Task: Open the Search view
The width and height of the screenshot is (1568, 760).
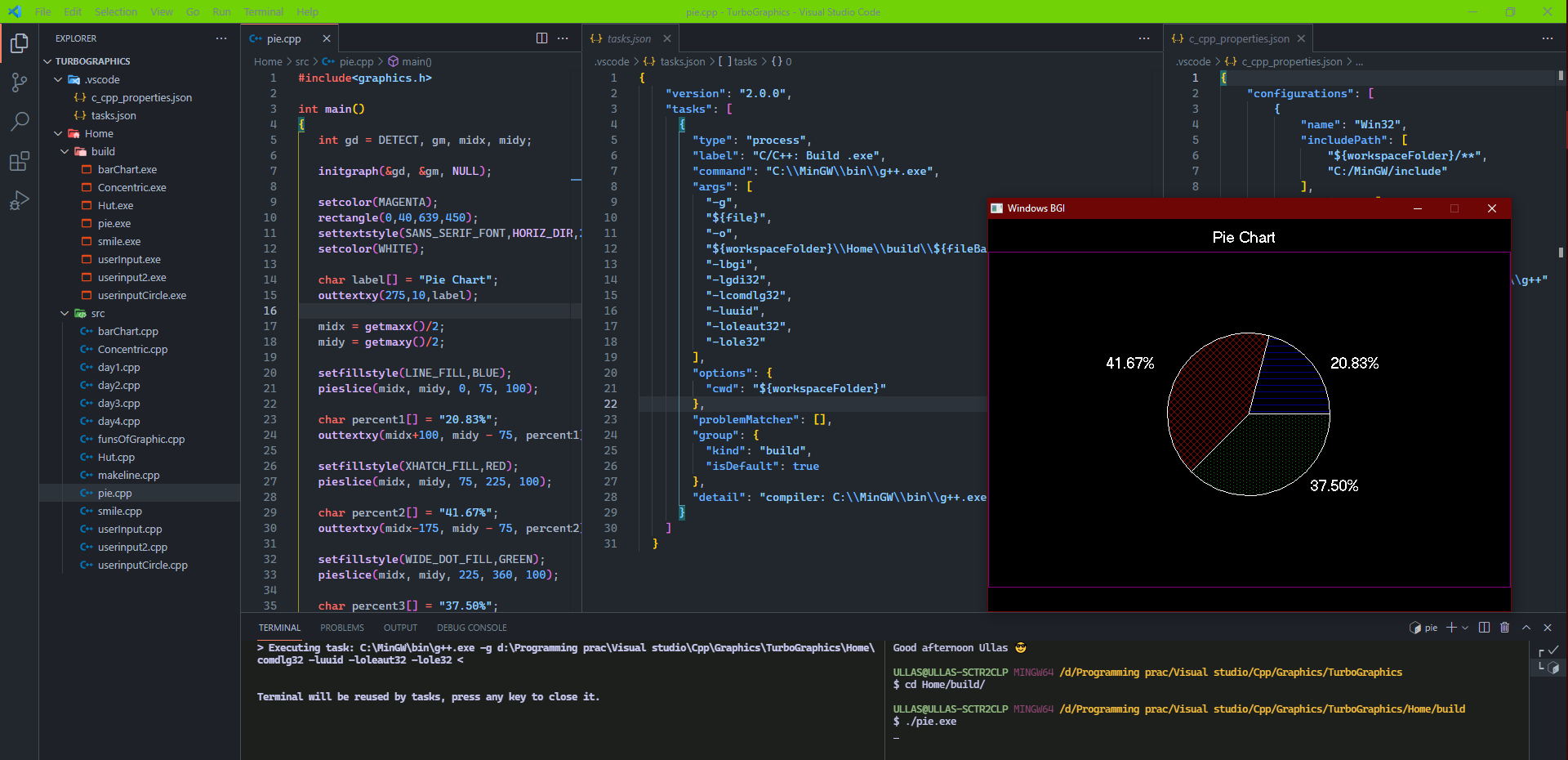Action: [19, 122]
